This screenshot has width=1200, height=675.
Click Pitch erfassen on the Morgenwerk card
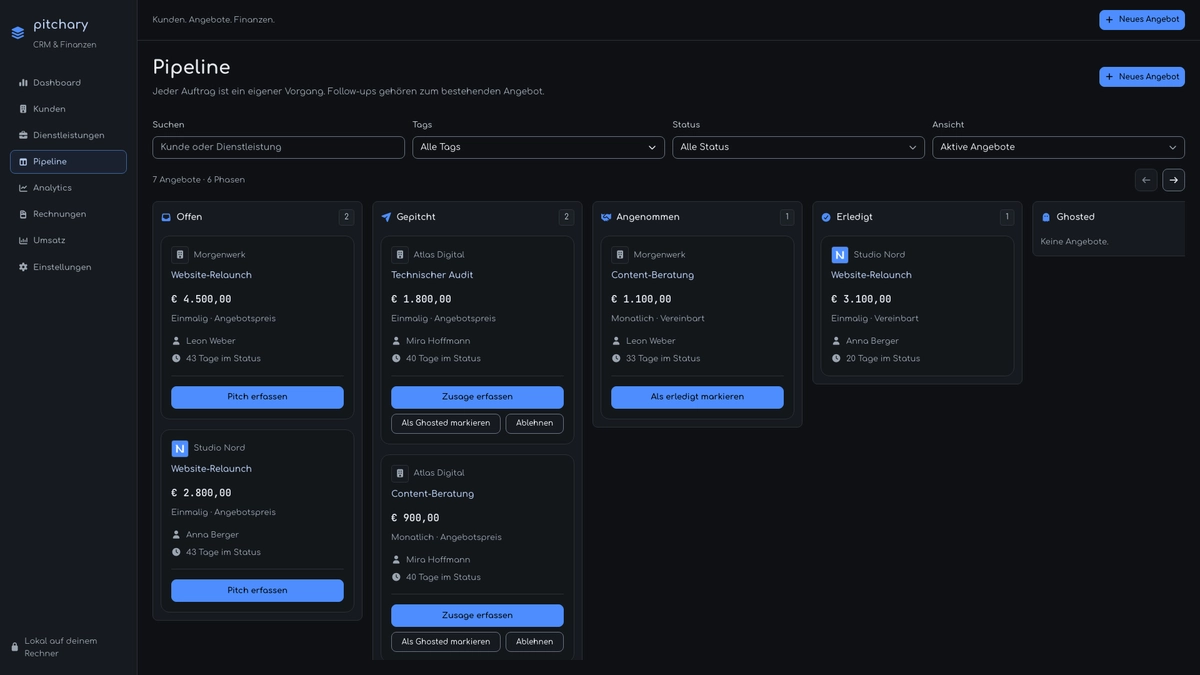pos(257,397)
